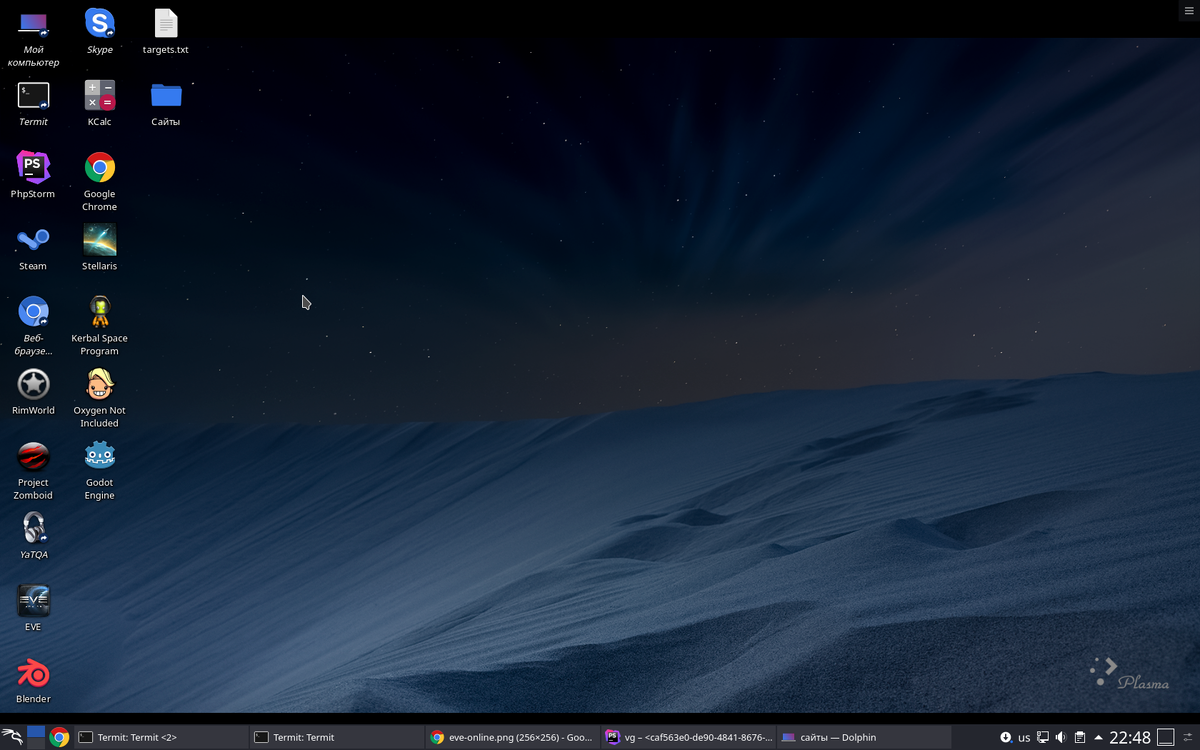Image resolution: width=1200 pixels, height=750 pixels.
Task: Switch to Termit: Termit <2> taskbar window
Action: (161, 737)
